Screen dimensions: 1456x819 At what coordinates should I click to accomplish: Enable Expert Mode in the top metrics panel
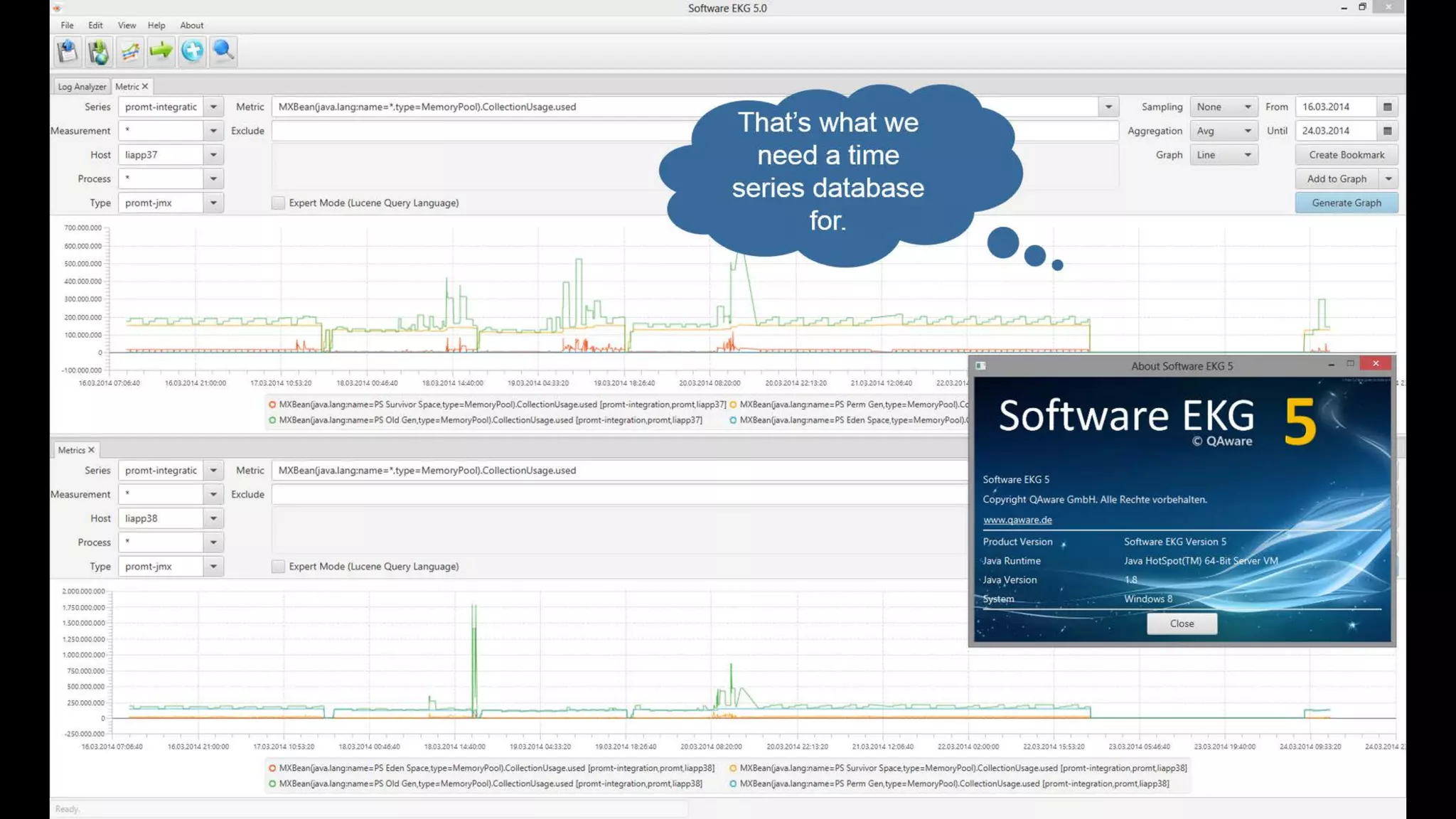click(x=278, y=203)
